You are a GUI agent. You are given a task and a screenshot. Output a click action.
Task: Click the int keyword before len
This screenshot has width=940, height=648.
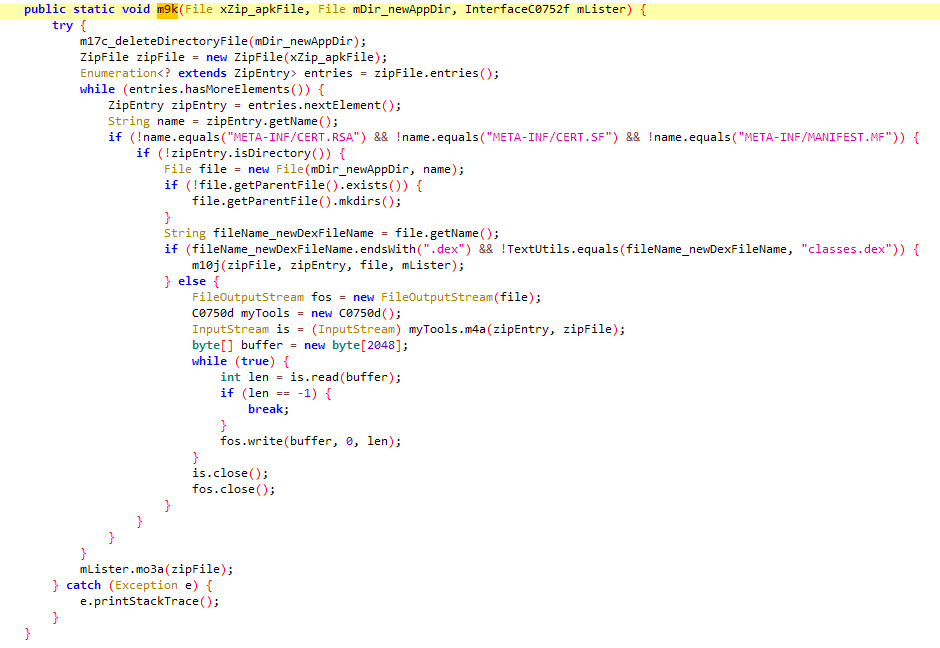point(230,377)
